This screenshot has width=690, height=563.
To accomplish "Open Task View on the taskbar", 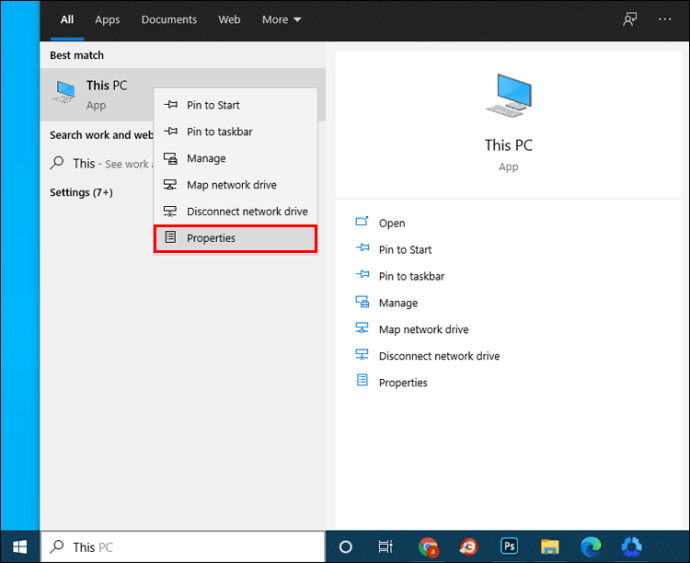I will point(386,547).
